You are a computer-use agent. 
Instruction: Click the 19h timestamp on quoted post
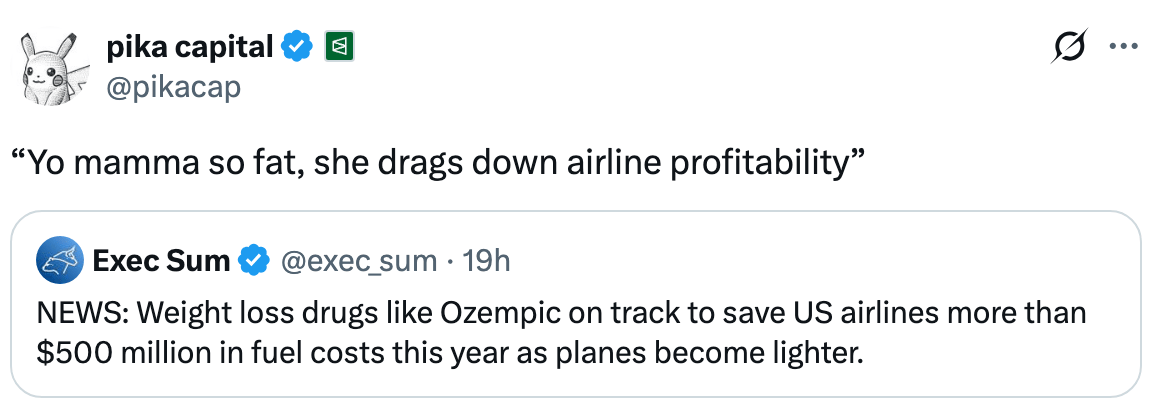(488, 262)
